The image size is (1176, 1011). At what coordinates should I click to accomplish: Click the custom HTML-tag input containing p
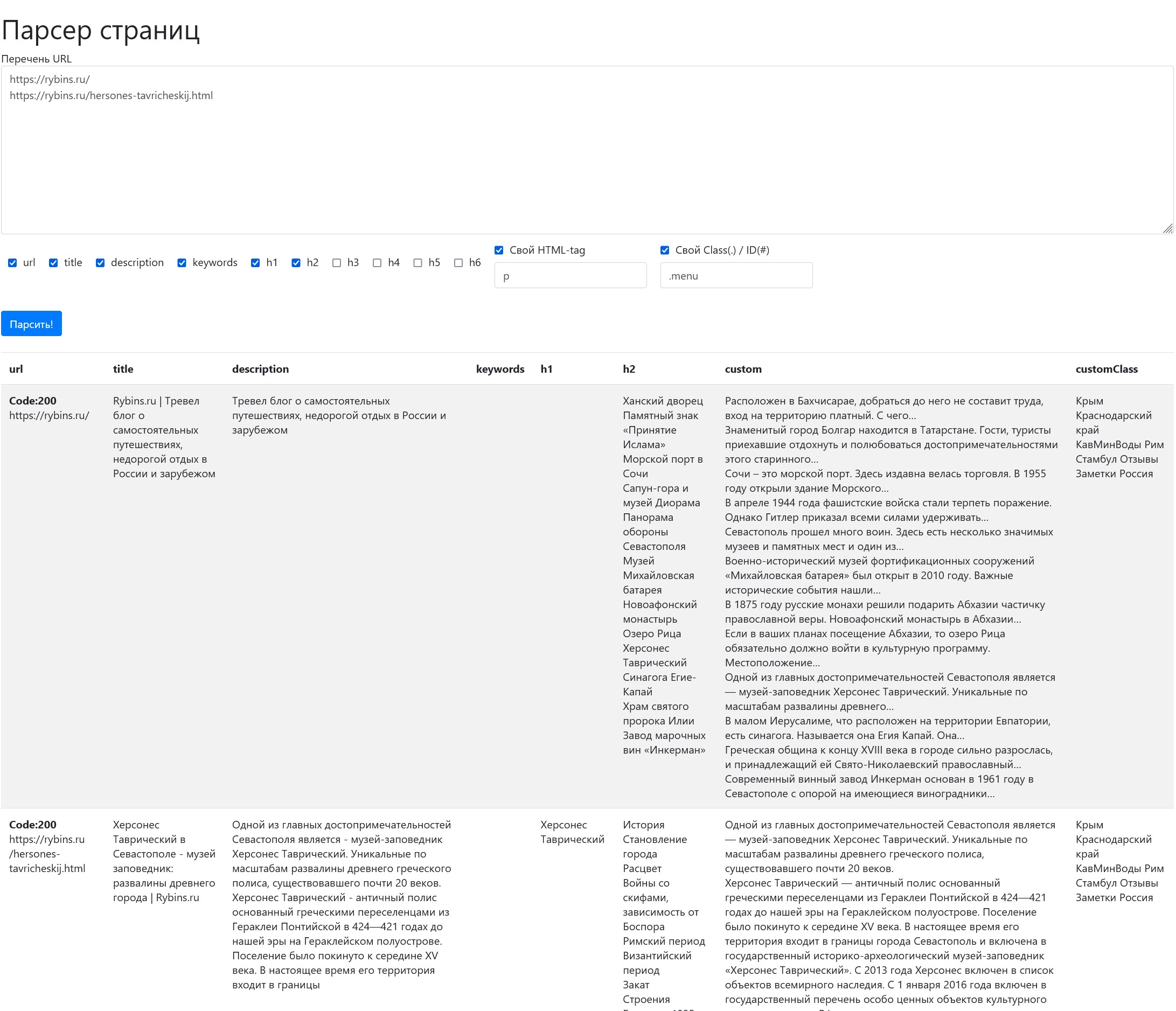click(570, 275)
